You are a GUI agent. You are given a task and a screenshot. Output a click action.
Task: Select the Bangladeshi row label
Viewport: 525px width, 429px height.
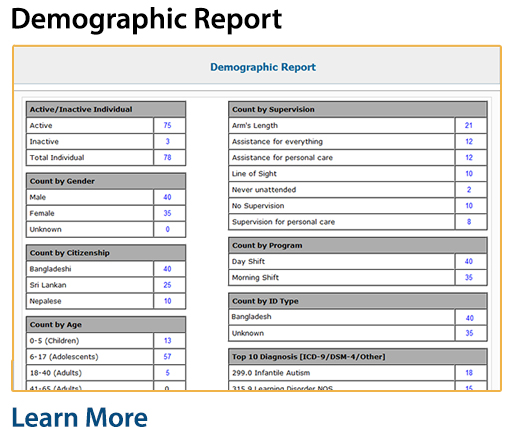[x=50, y=269]
